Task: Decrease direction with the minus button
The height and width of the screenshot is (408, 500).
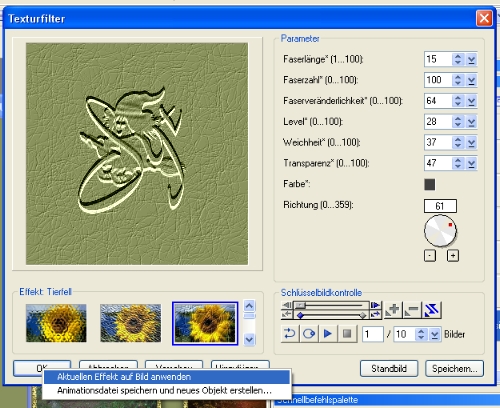Action: point(430,256)
